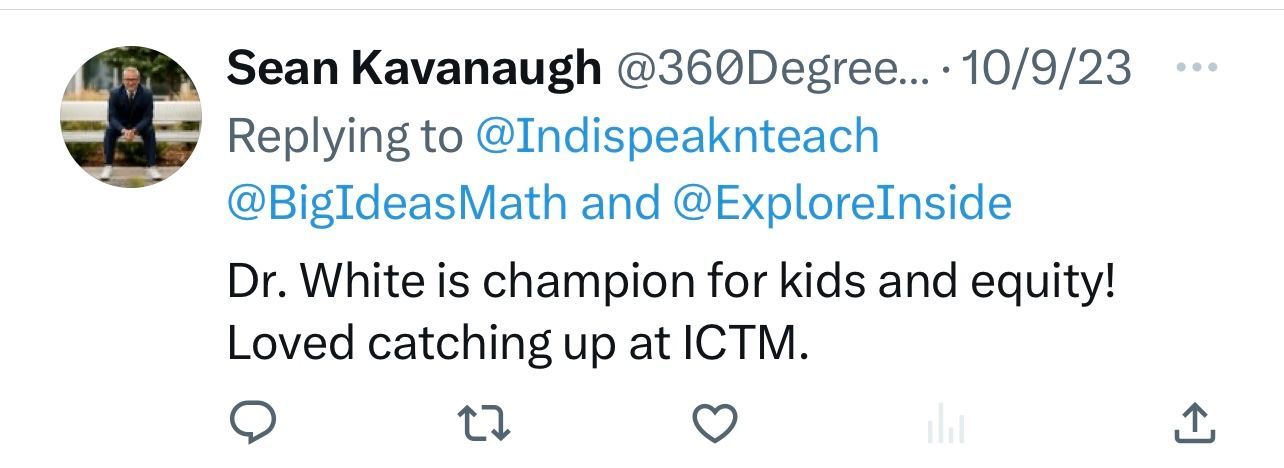Share the tweet via upload arrow icon

point(1193,422)
